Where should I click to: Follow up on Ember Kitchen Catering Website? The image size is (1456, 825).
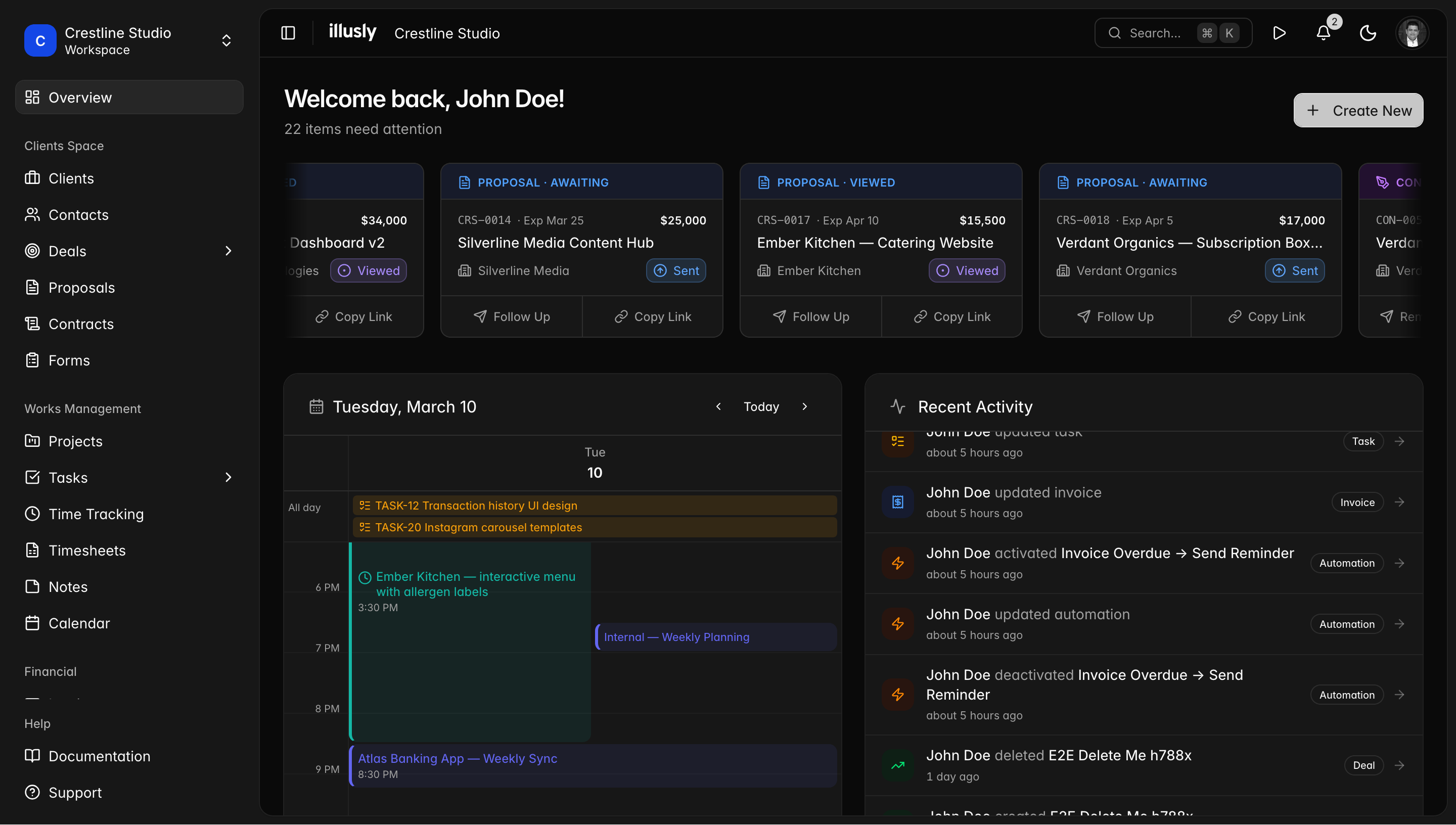point(811,316)
